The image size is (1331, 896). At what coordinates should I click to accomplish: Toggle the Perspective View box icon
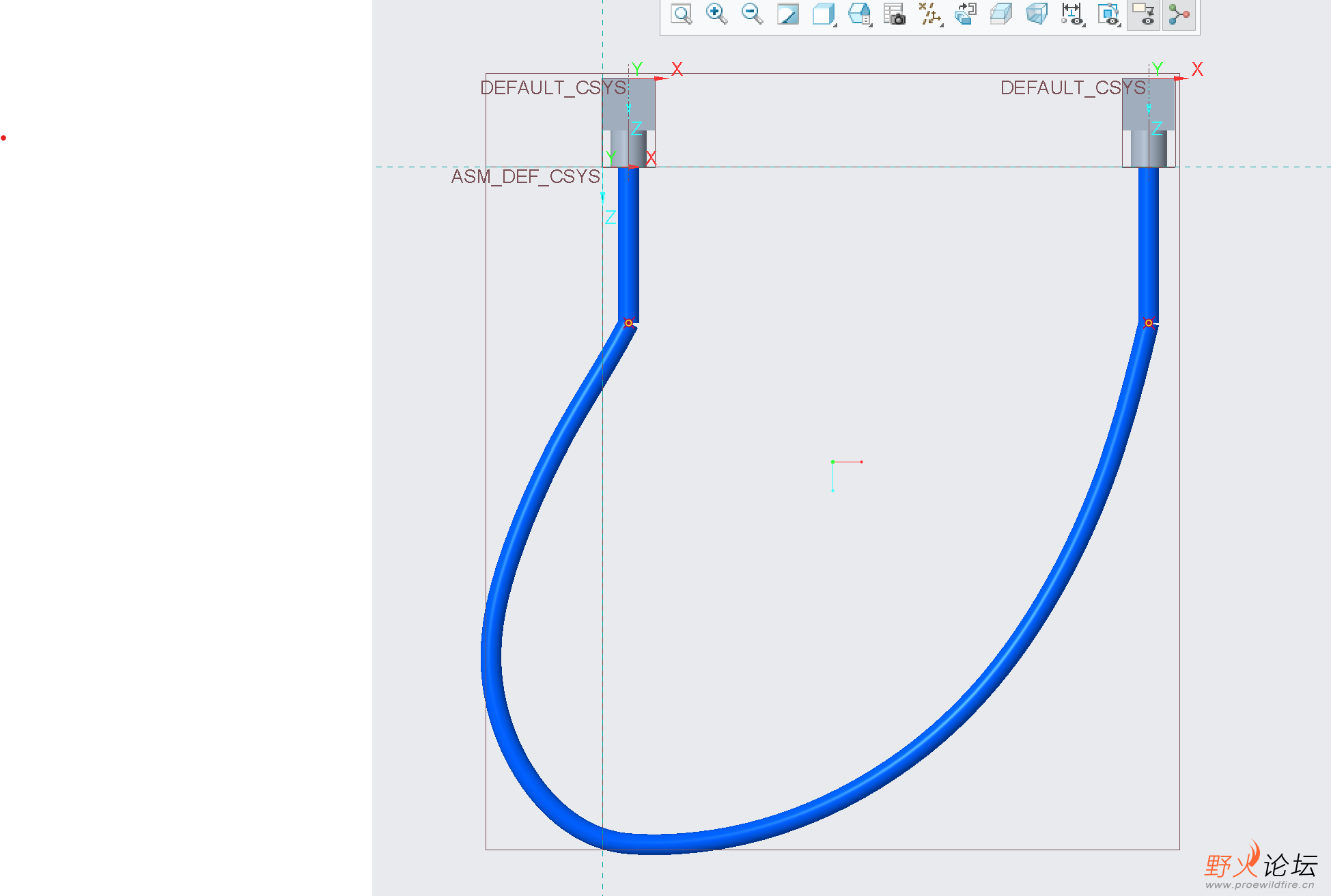pyautogui.click(x=1037, y=14)
